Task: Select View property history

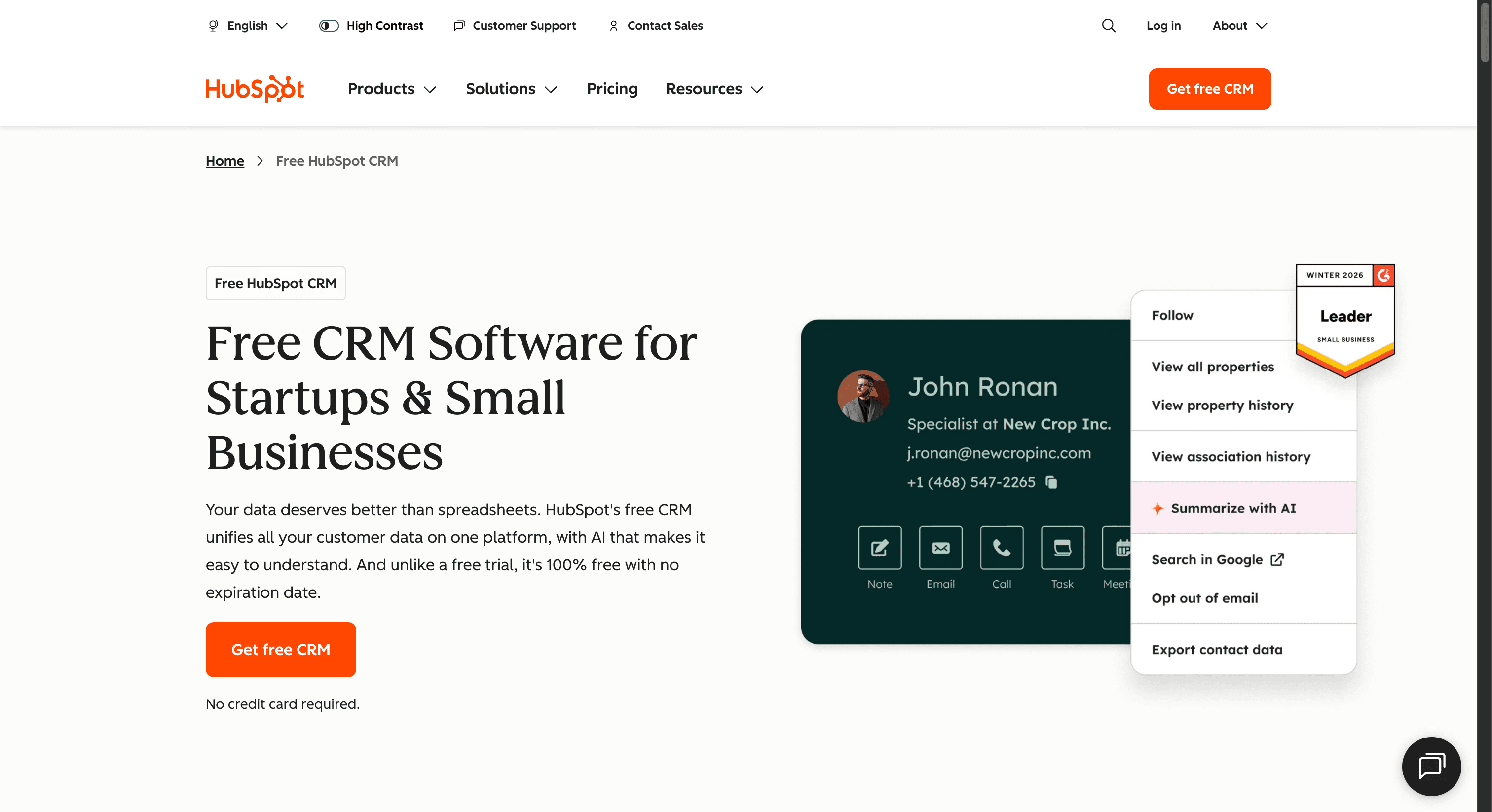Action: [1222, 405]
